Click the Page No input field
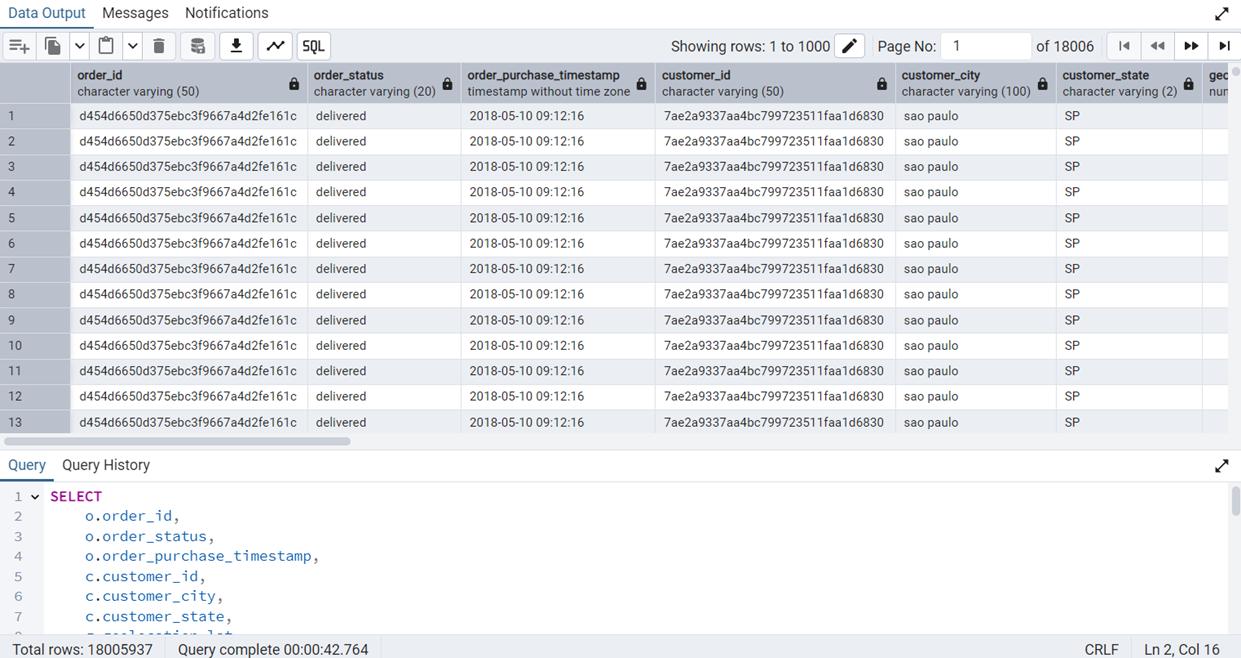The width and height of the screenshot is (1241, 658). click(x=987, y=46)
